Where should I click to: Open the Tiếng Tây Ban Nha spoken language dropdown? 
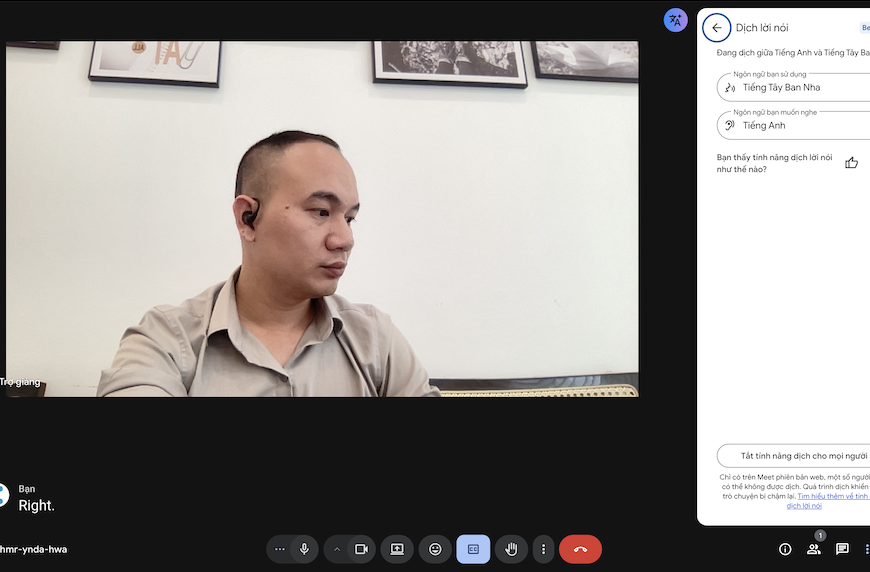(793, 87)
